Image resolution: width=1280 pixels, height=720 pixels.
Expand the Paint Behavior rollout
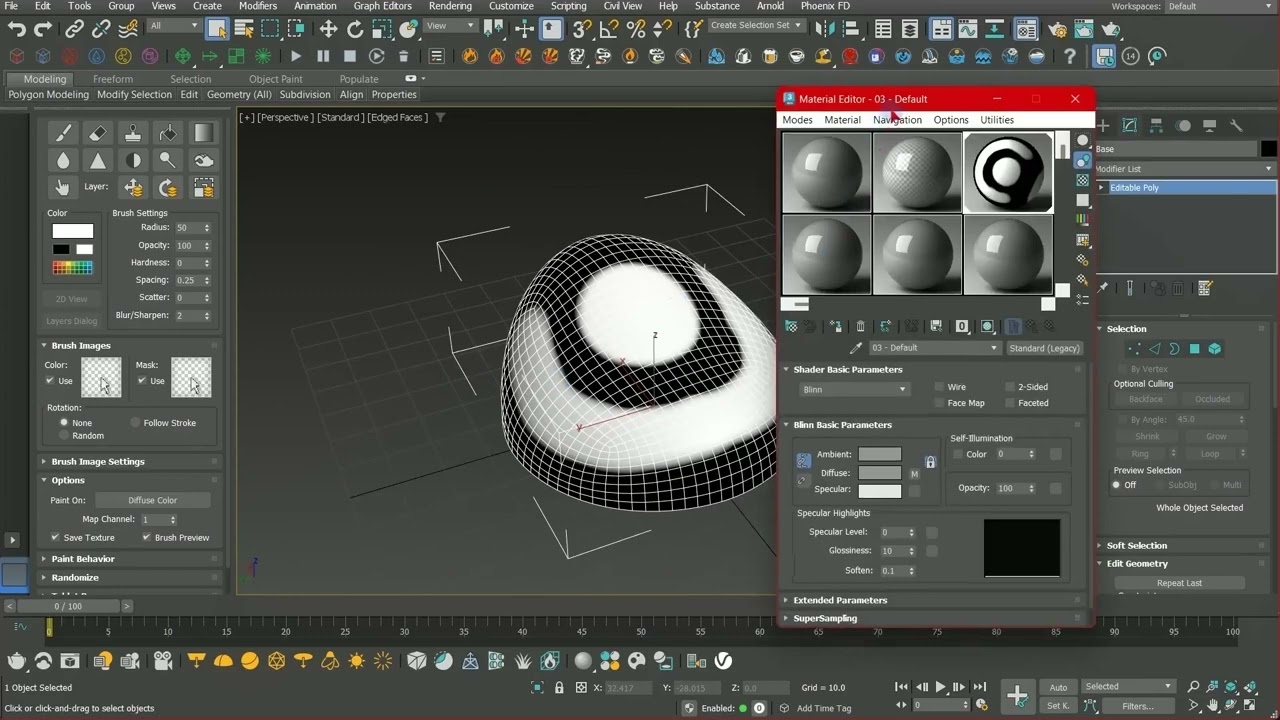tap(130, 559)
